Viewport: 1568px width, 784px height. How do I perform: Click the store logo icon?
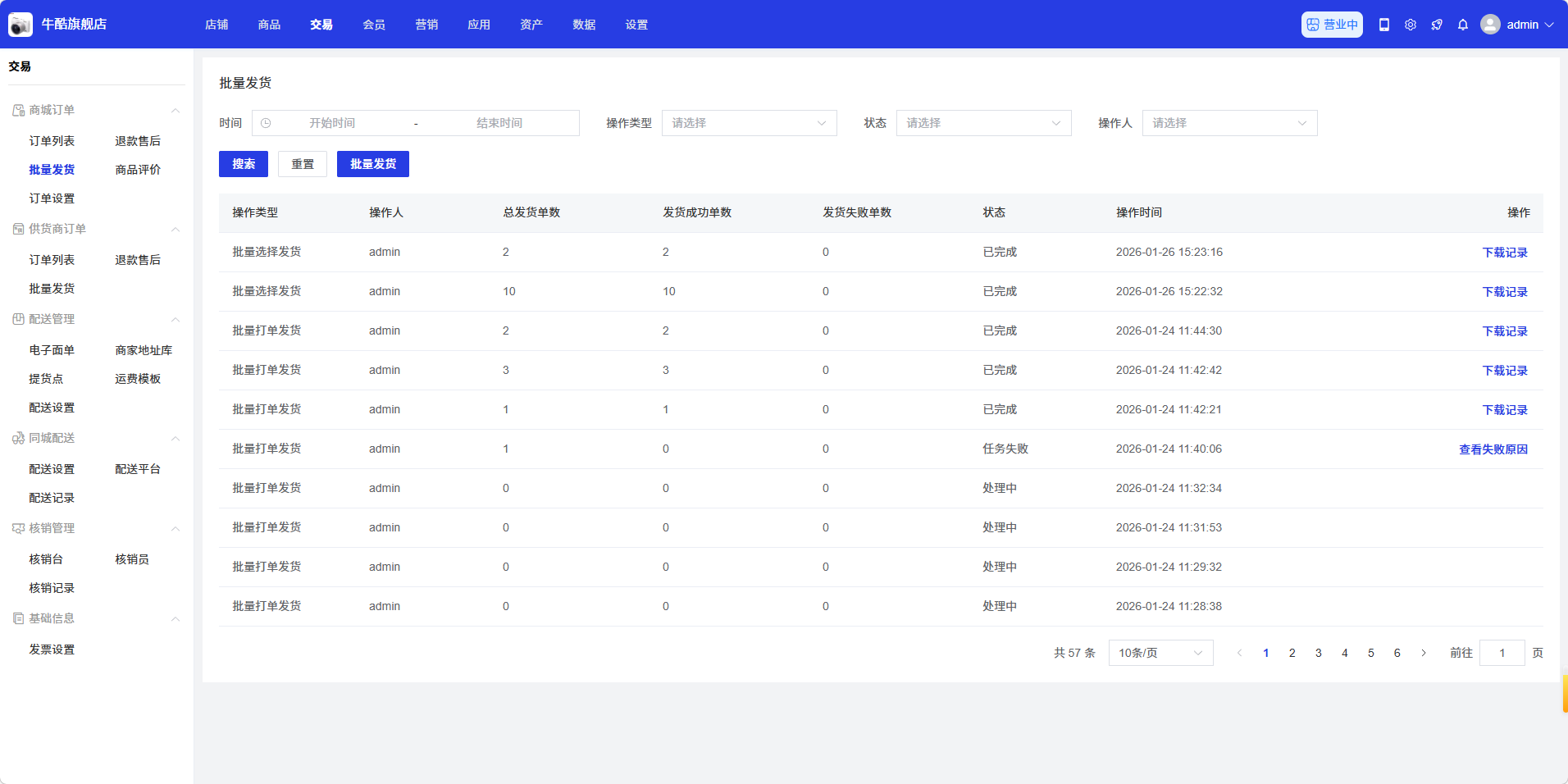coord(21,25)
